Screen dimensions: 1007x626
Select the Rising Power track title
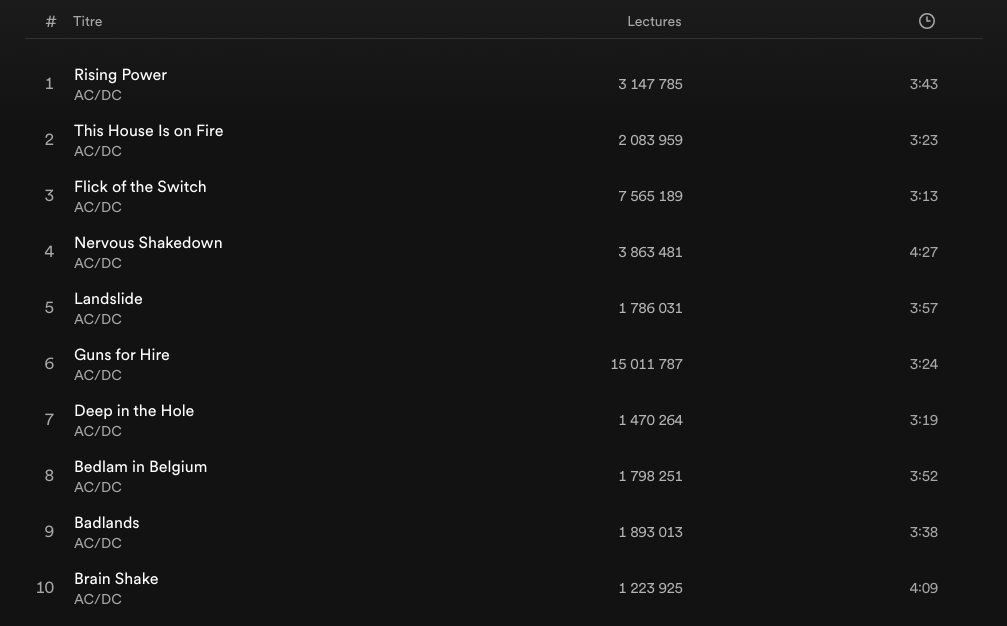tap(120, 75)
